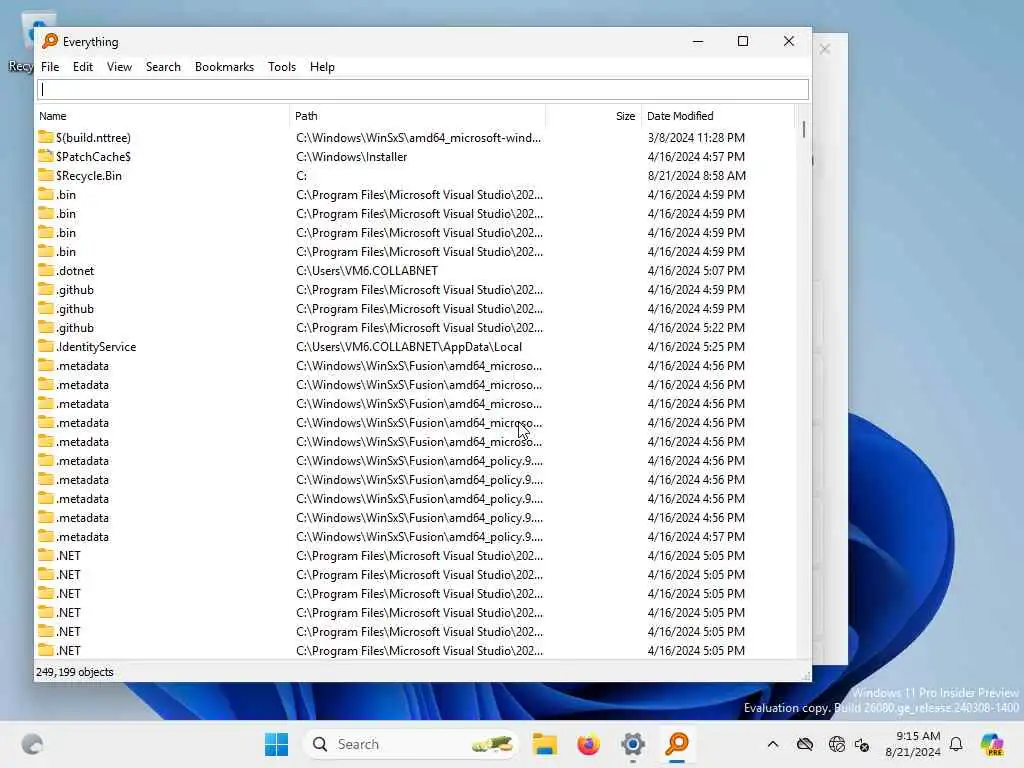Click the network globe tray icon

[x=836, y=744]
